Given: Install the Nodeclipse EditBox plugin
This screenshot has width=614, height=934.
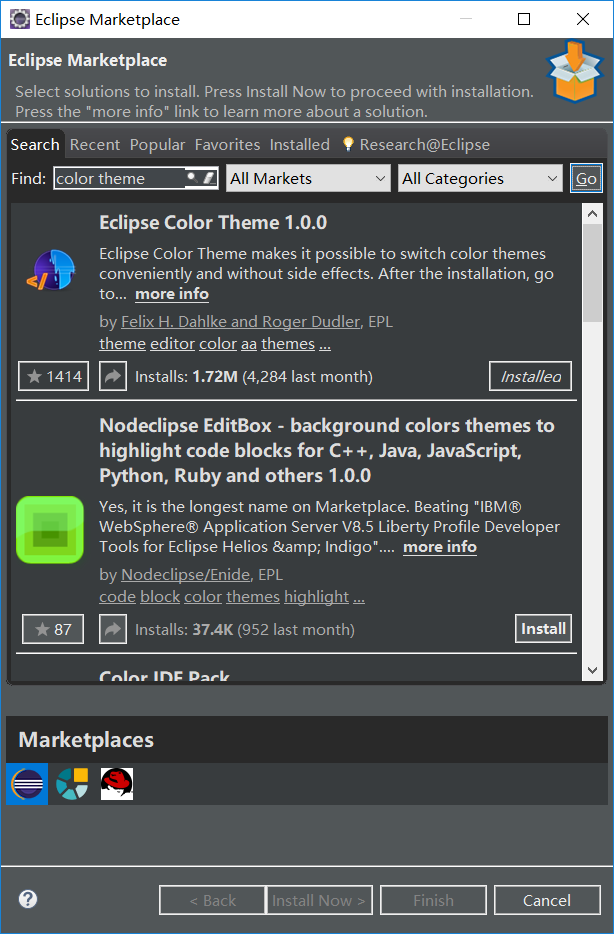Looking at the screenshot, I should click(x=543, y=629).
